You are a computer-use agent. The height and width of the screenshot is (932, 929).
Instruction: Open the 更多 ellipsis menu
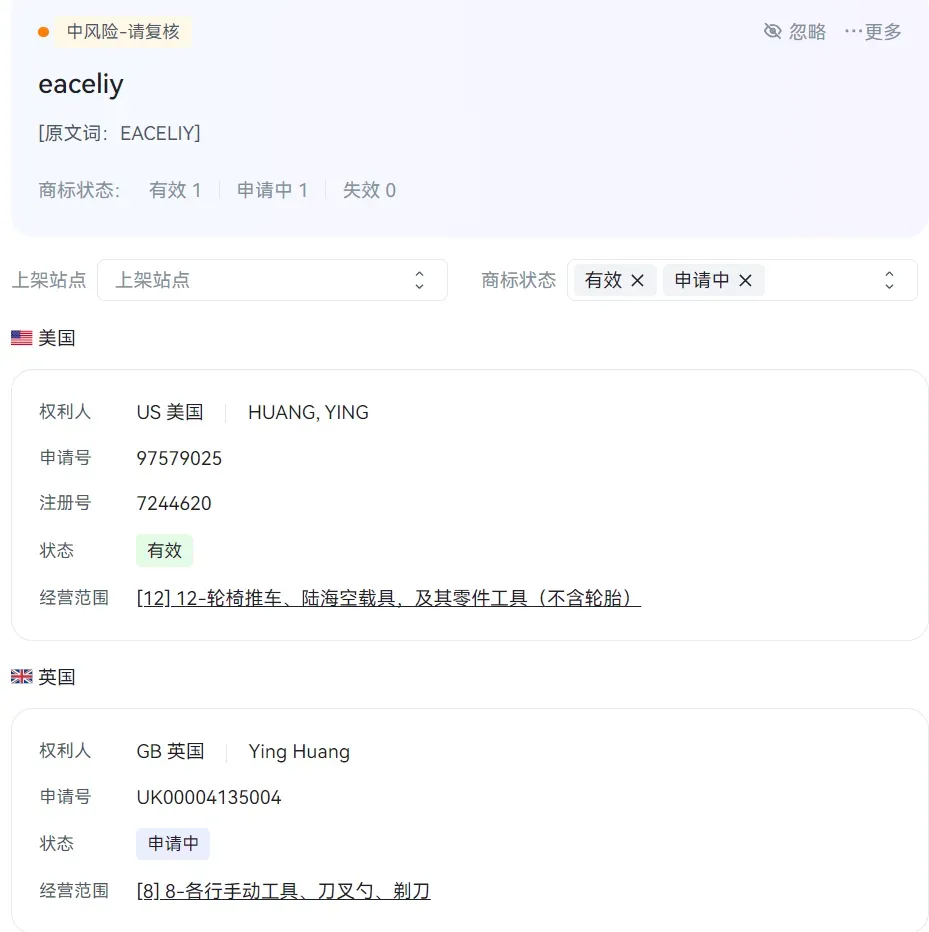pos(873,32)
